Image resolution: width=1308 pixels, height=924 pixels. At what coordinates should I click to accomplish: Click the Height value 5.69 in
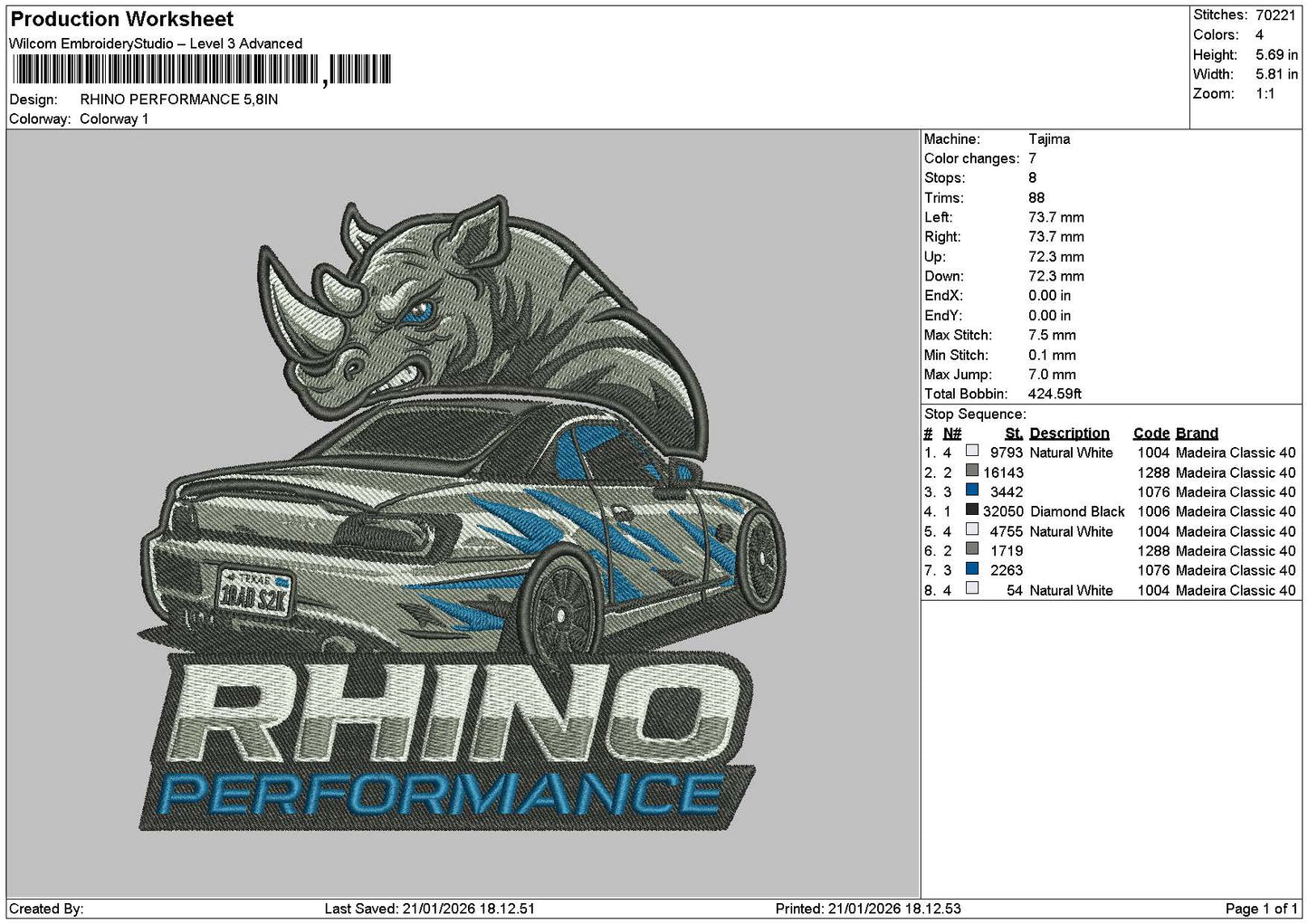[1276, 55]
